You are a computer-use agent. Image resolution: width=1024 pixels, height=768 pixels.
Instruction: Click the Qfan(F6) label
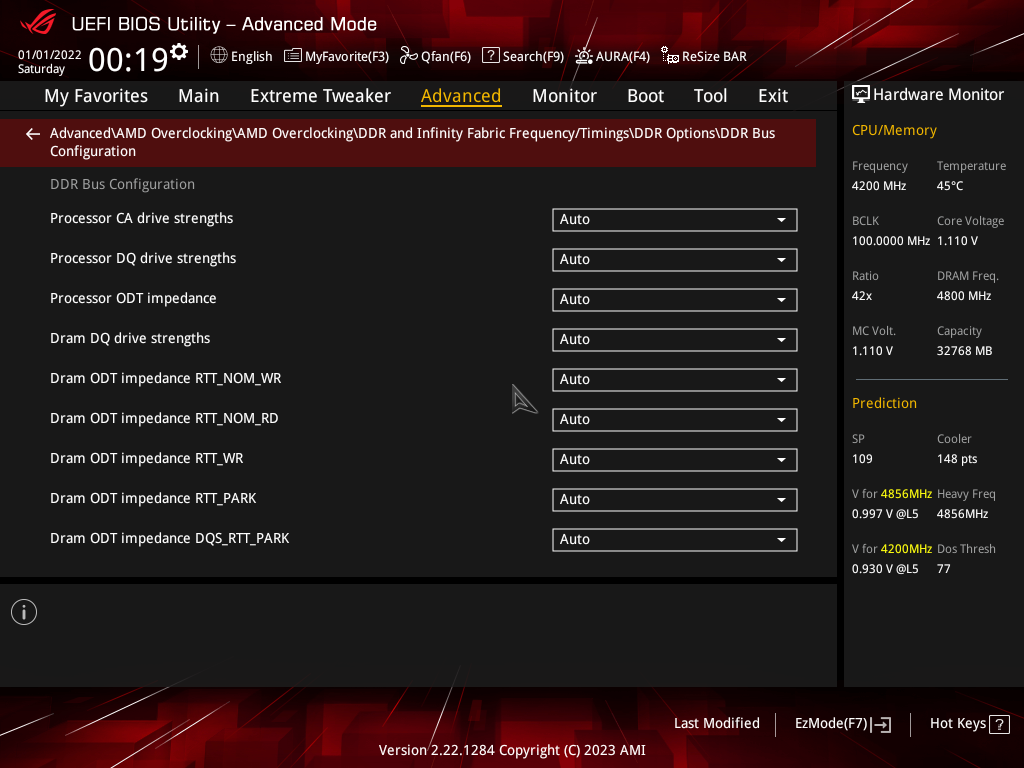(x=446, y=56)
